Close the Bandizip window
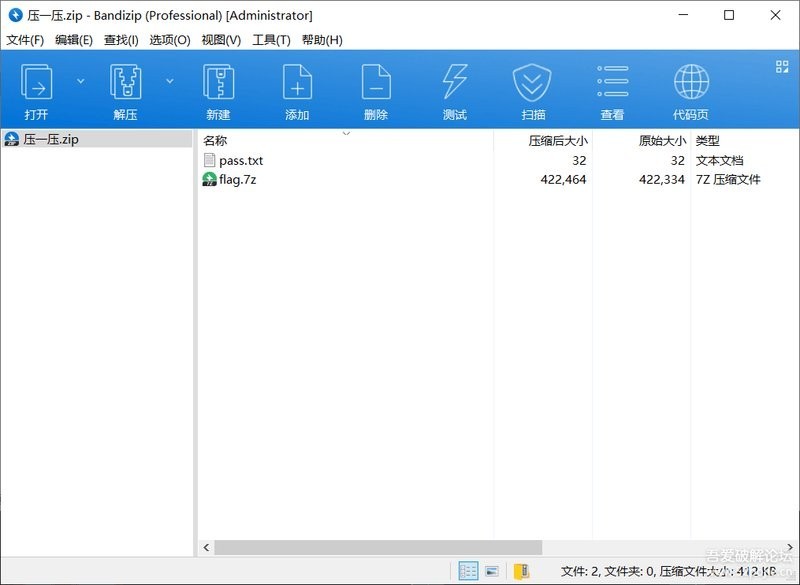 click(775, 15)
